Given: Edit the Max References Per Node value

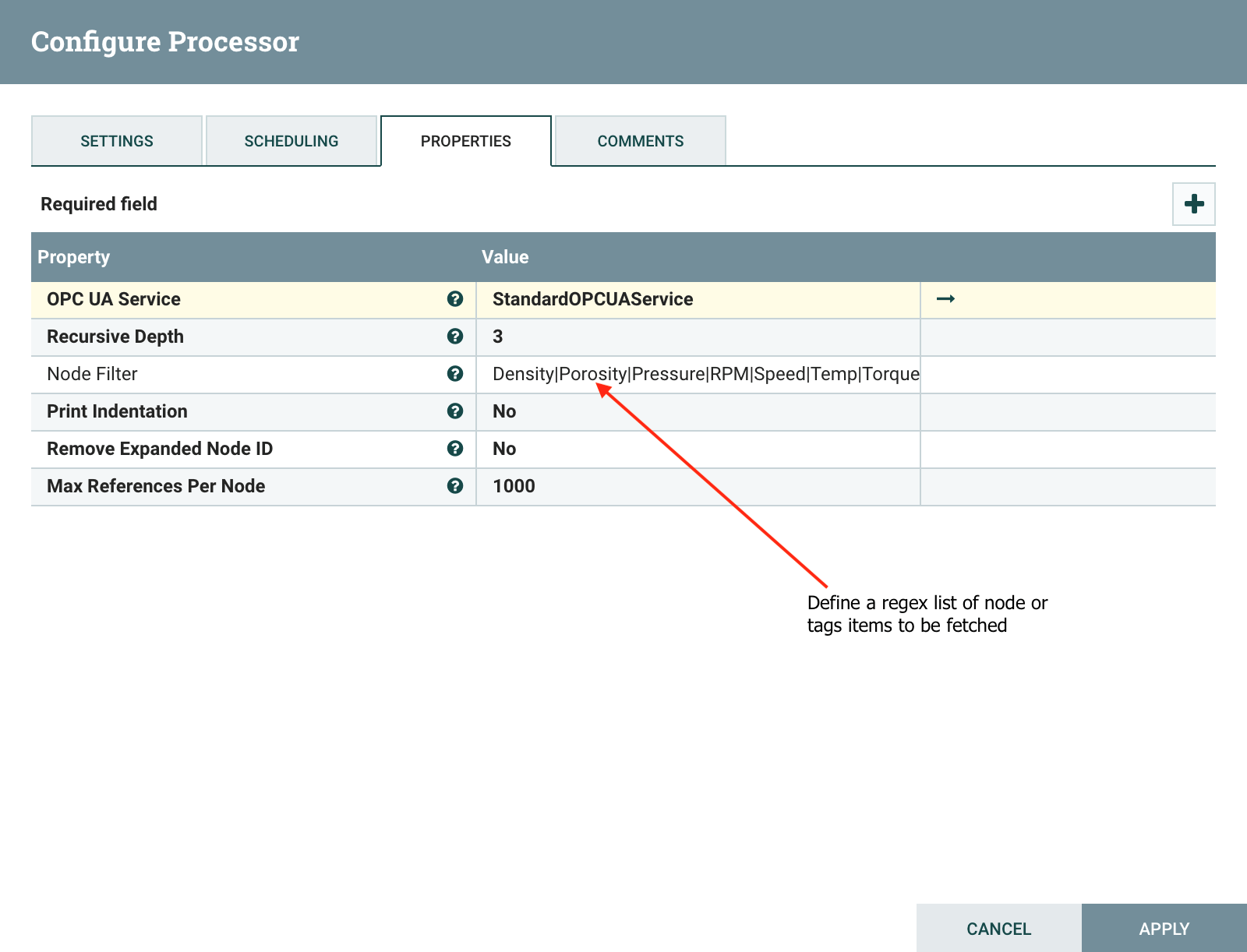Looking at the screenshot, I should pyautogui.click(x=698, y=486).
